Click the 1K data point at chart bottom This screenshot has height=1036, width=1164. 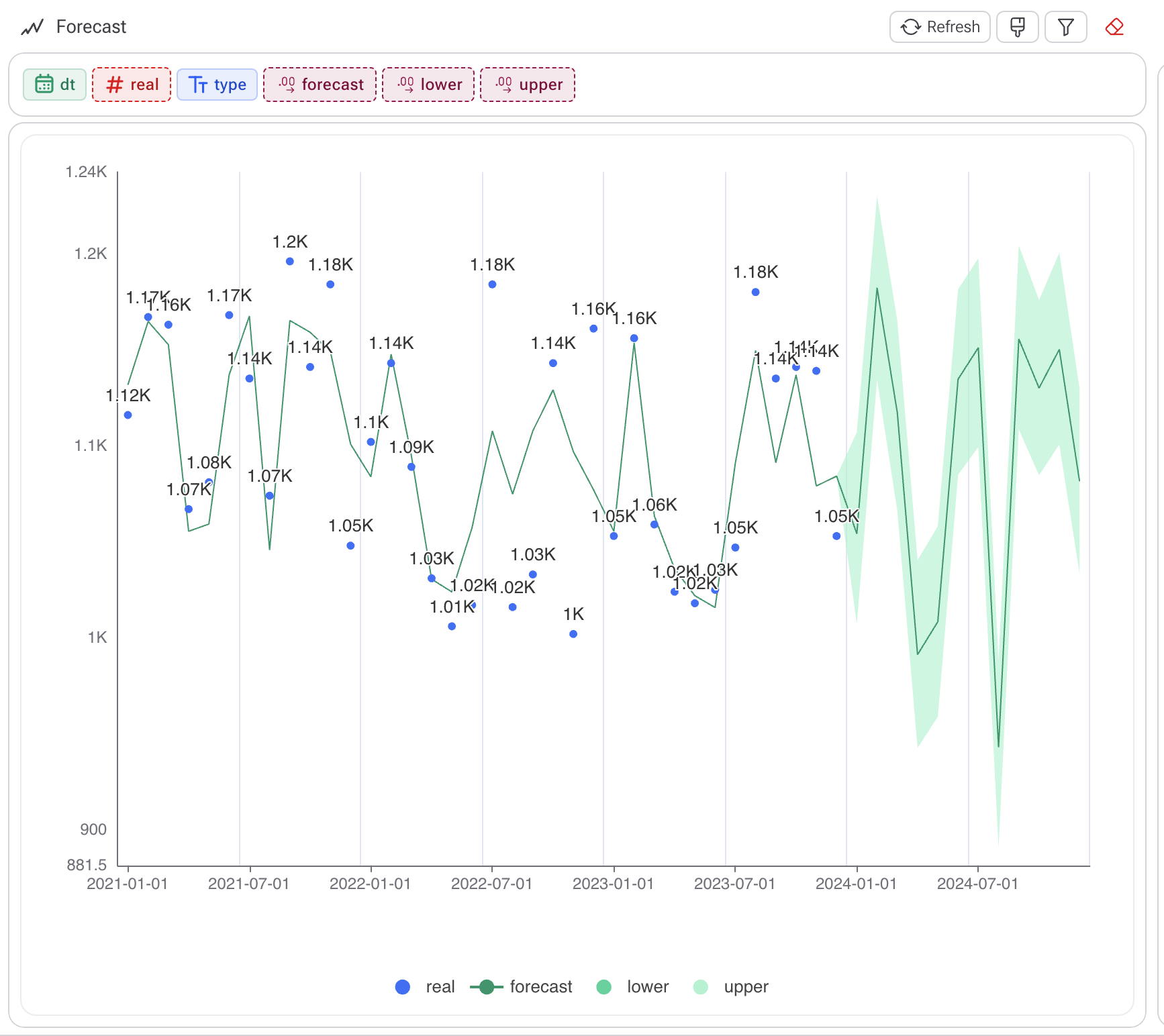pos(573,634)
